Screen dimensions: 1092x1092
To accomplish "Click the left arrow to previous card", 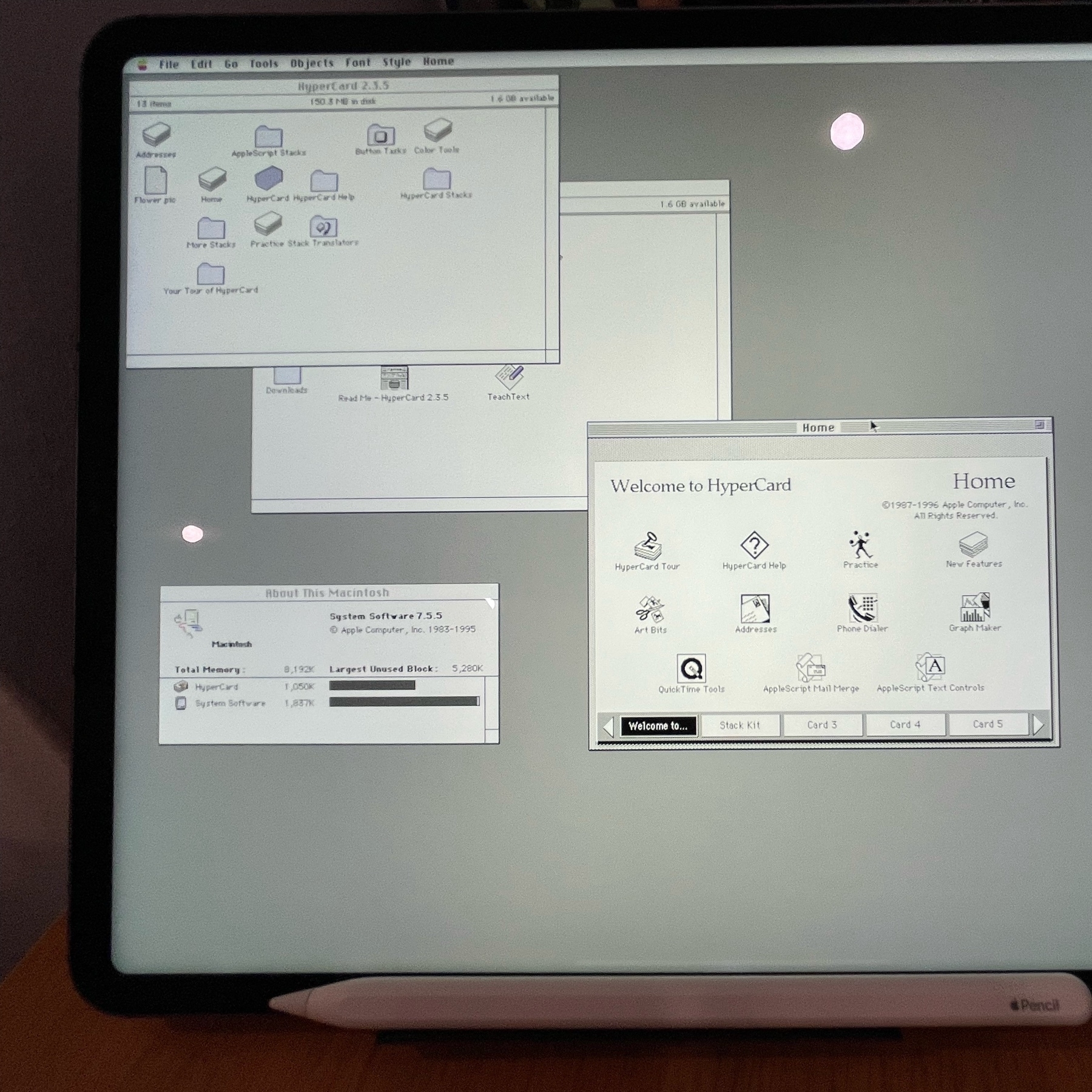I will (608, 726).
